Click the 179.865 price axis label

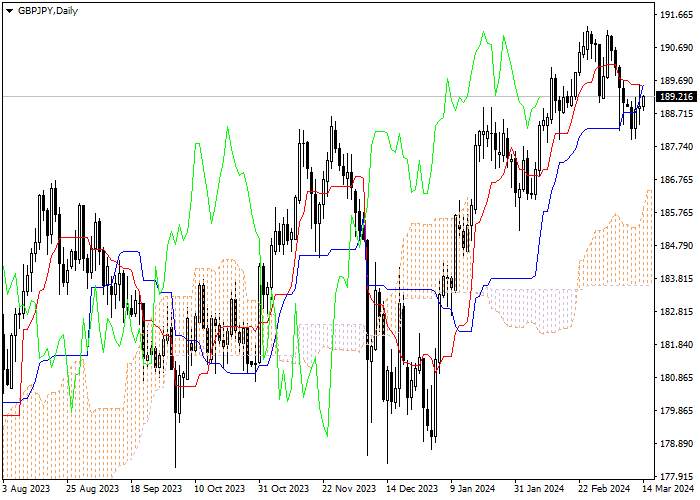676,411
